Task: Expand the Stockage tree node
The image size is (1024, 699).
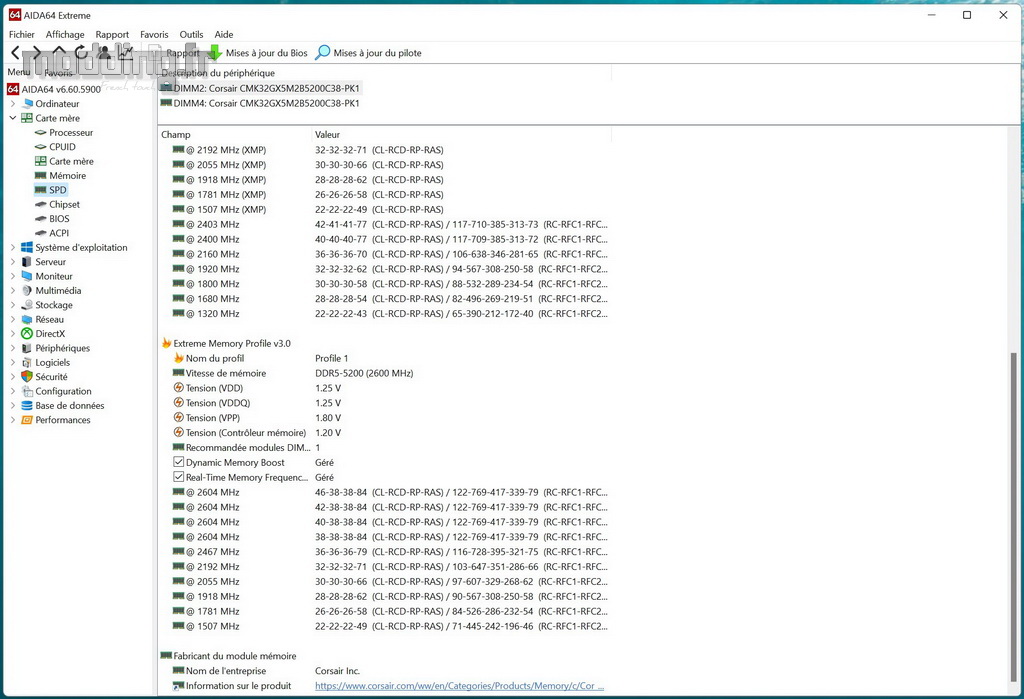Action: coord(12,304)
